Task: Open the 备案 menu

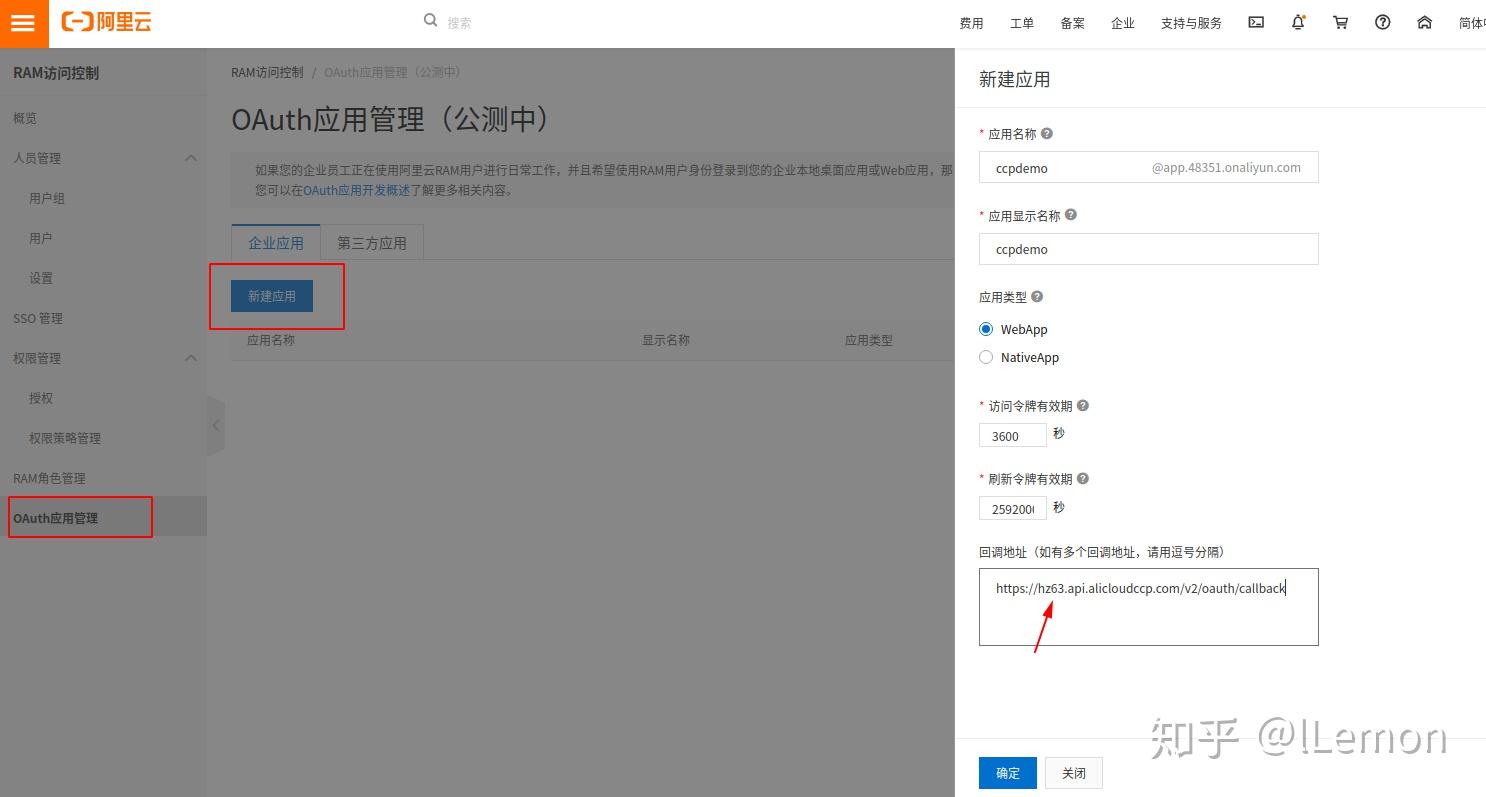Action: coord(1073,23)
